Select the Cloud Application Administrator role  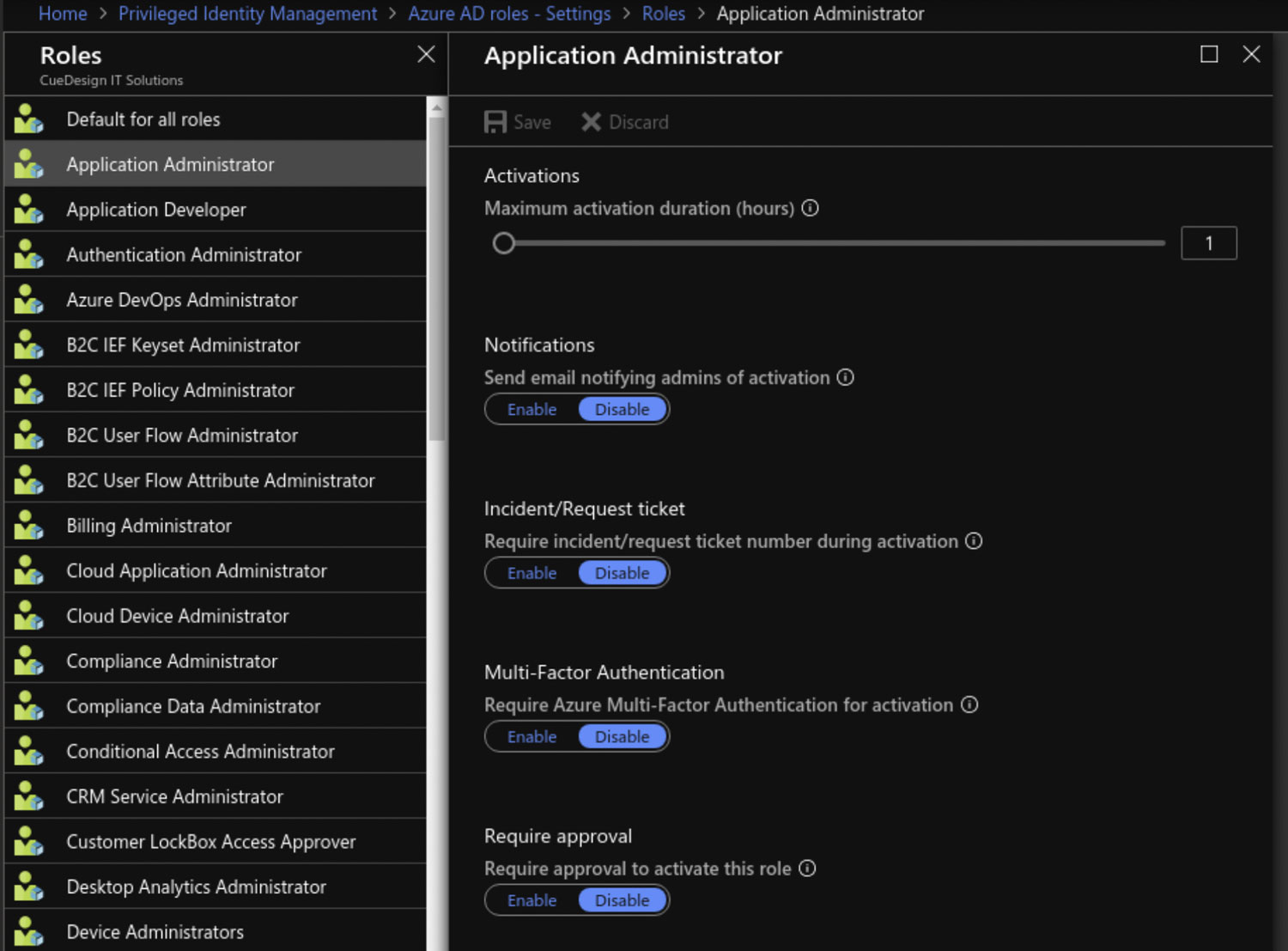(x=216, y=571)
